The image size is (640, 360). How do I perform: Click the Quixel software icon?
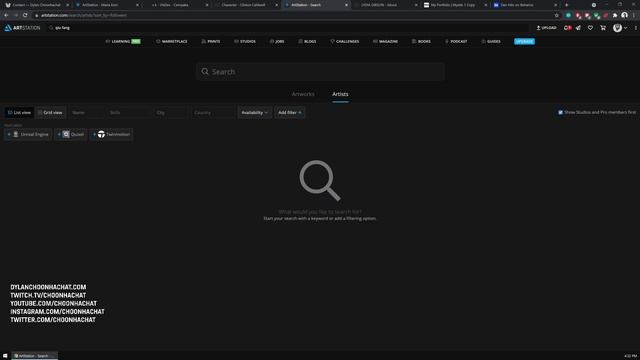66,134
